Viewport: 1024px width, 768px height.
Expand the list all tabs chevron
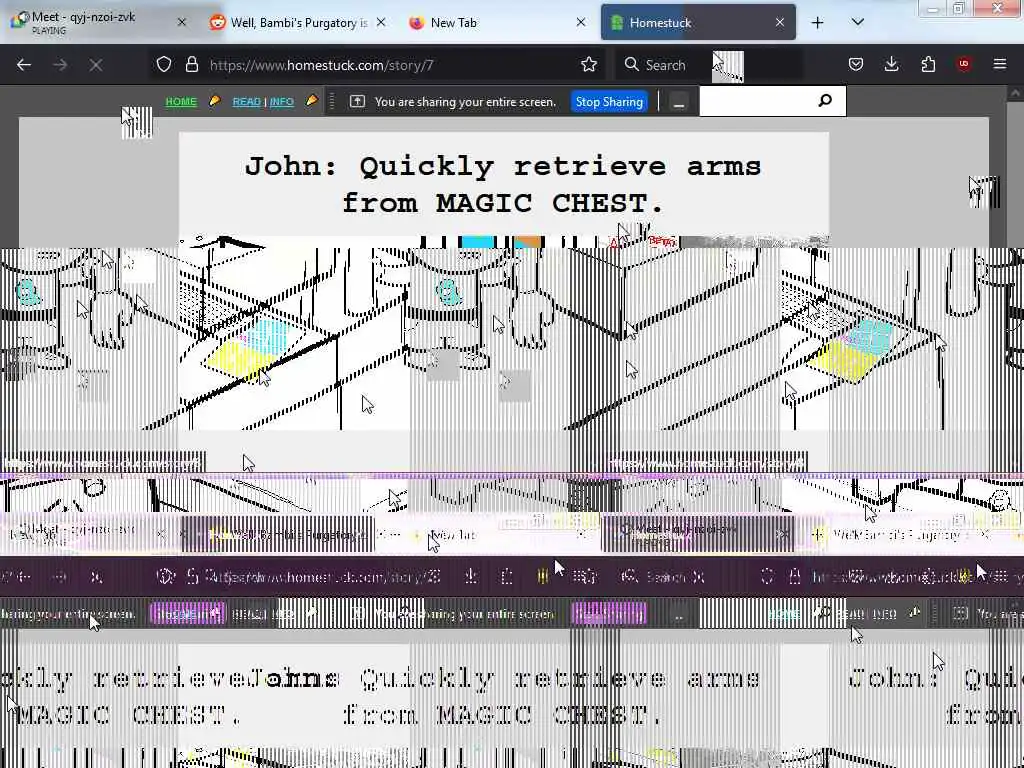(857, 22)
